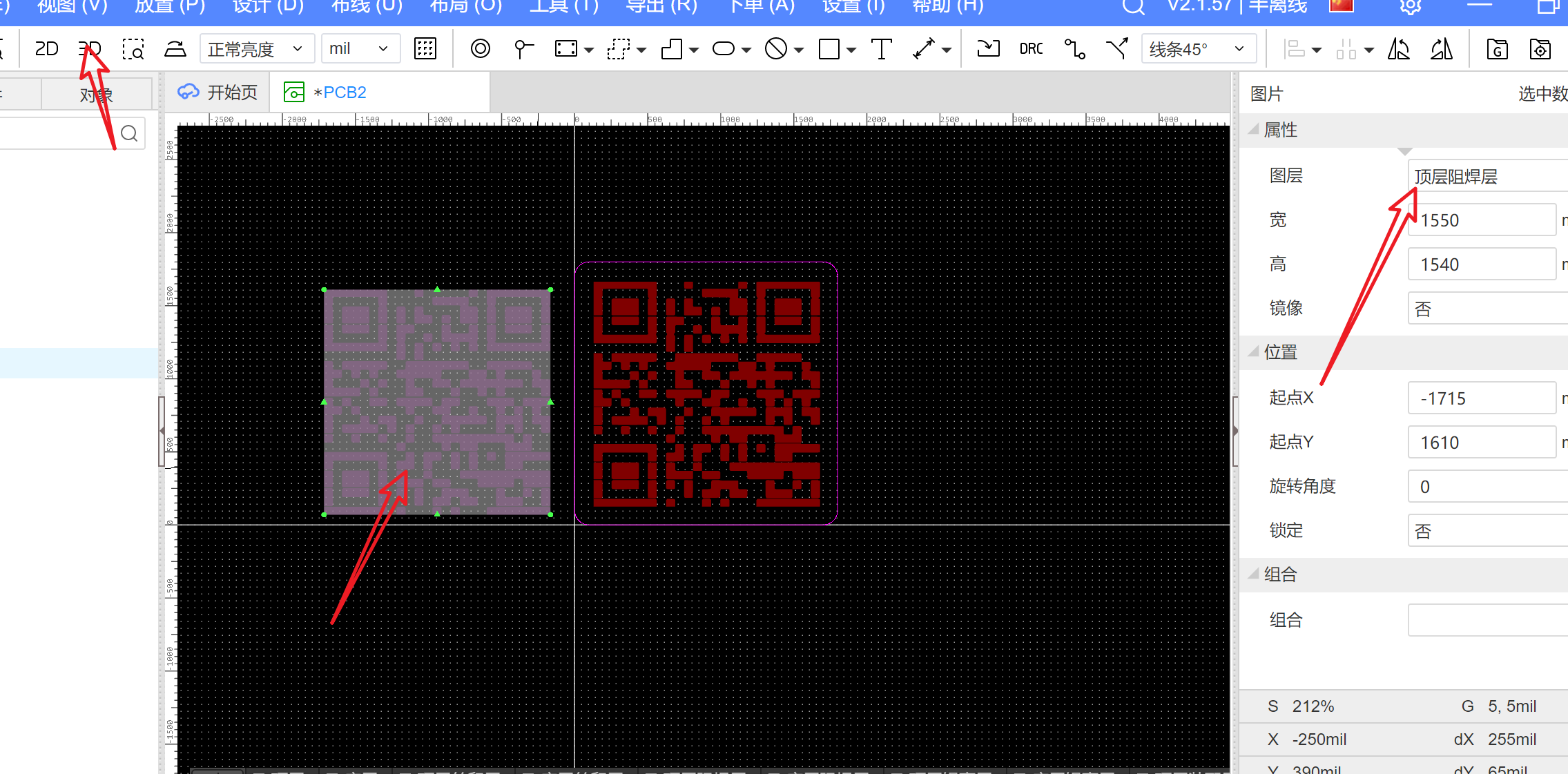
Task: Switch to 2D view mode
Action: (x=46, y=49)
